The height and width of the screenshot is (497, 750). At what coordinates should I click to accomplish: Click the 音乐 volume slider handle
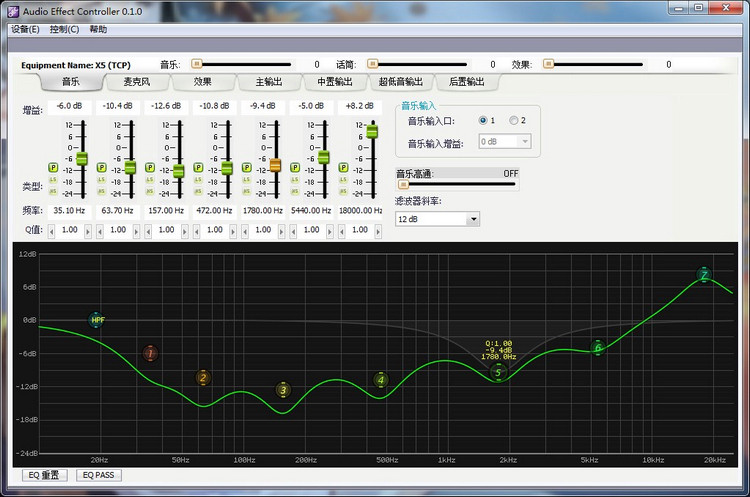pos(197,64)
